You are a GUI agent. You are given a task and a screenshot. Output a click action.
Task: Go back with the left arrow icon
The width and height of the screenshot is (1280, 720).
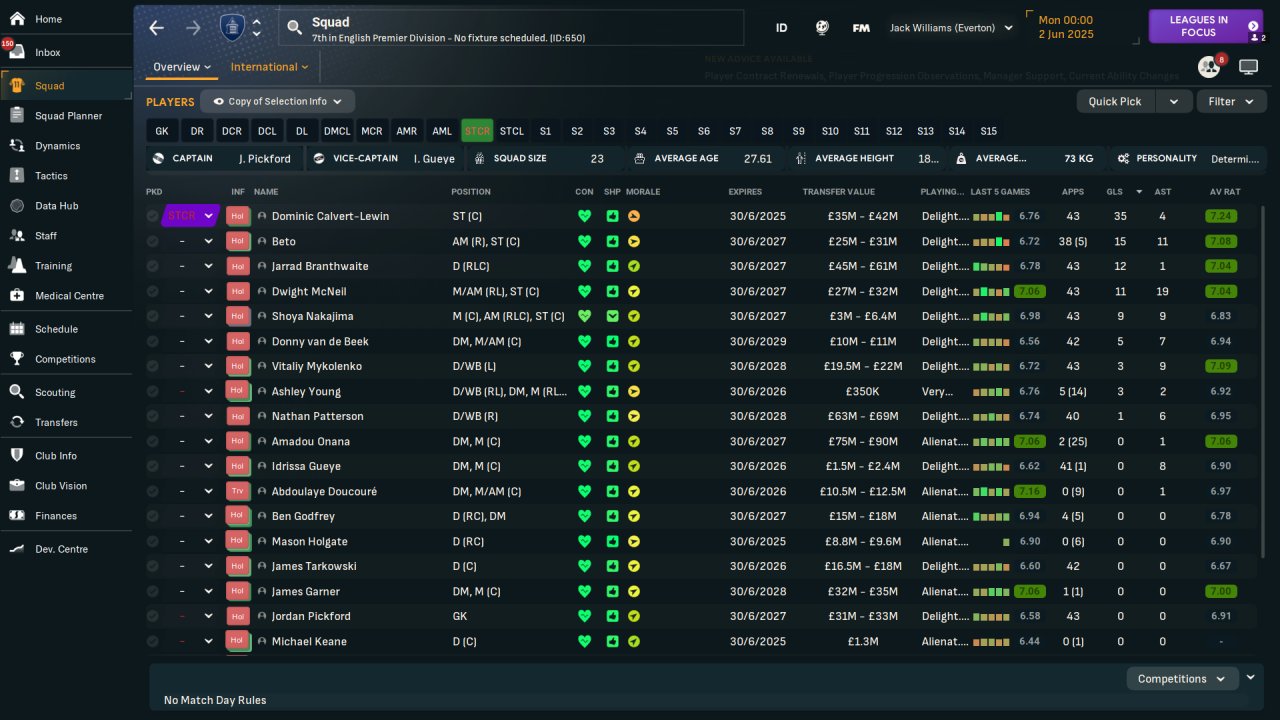pyautogui.click(x=156, y=28)
